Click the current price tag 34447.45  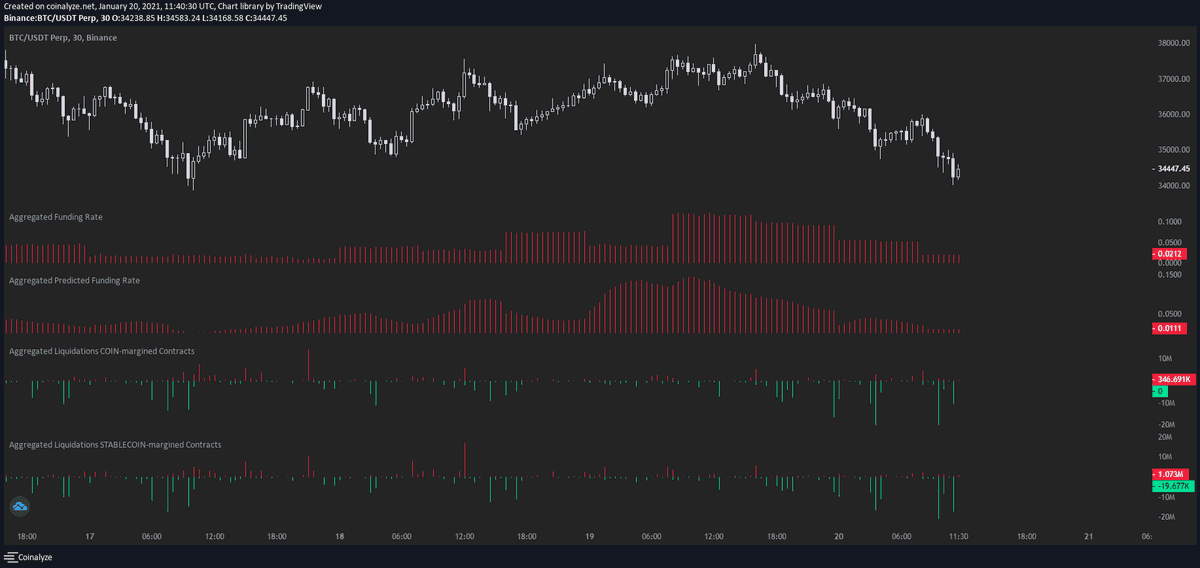pos(1171,169)
